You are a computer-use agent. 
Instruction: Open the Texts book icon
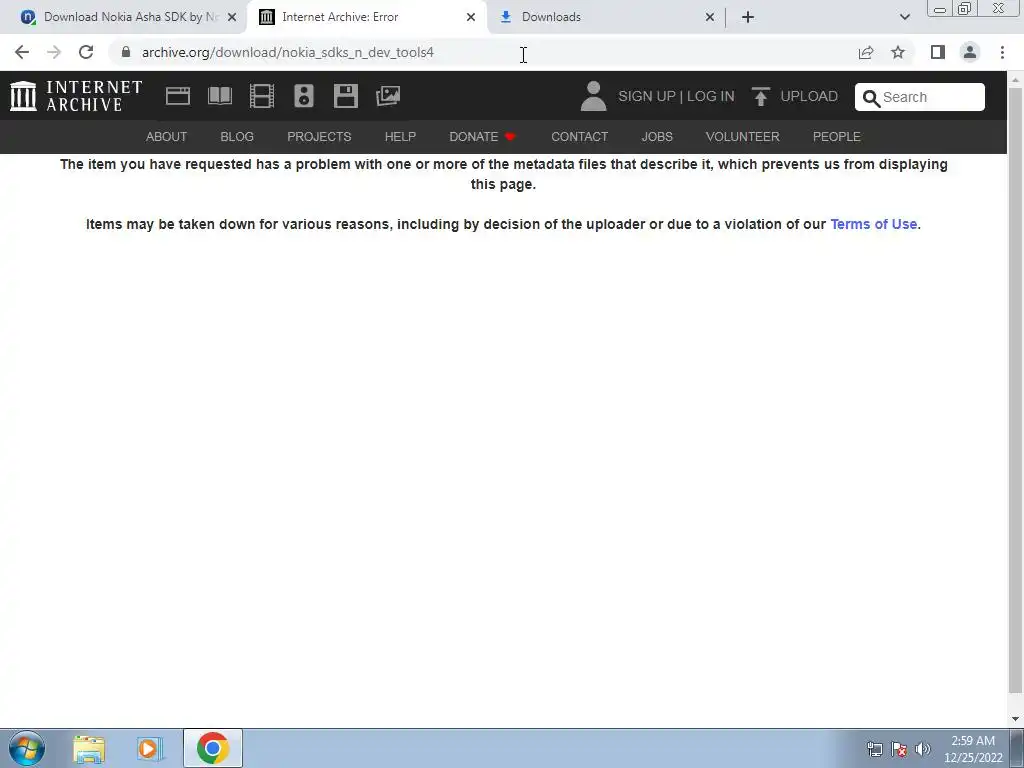point(219,96)
